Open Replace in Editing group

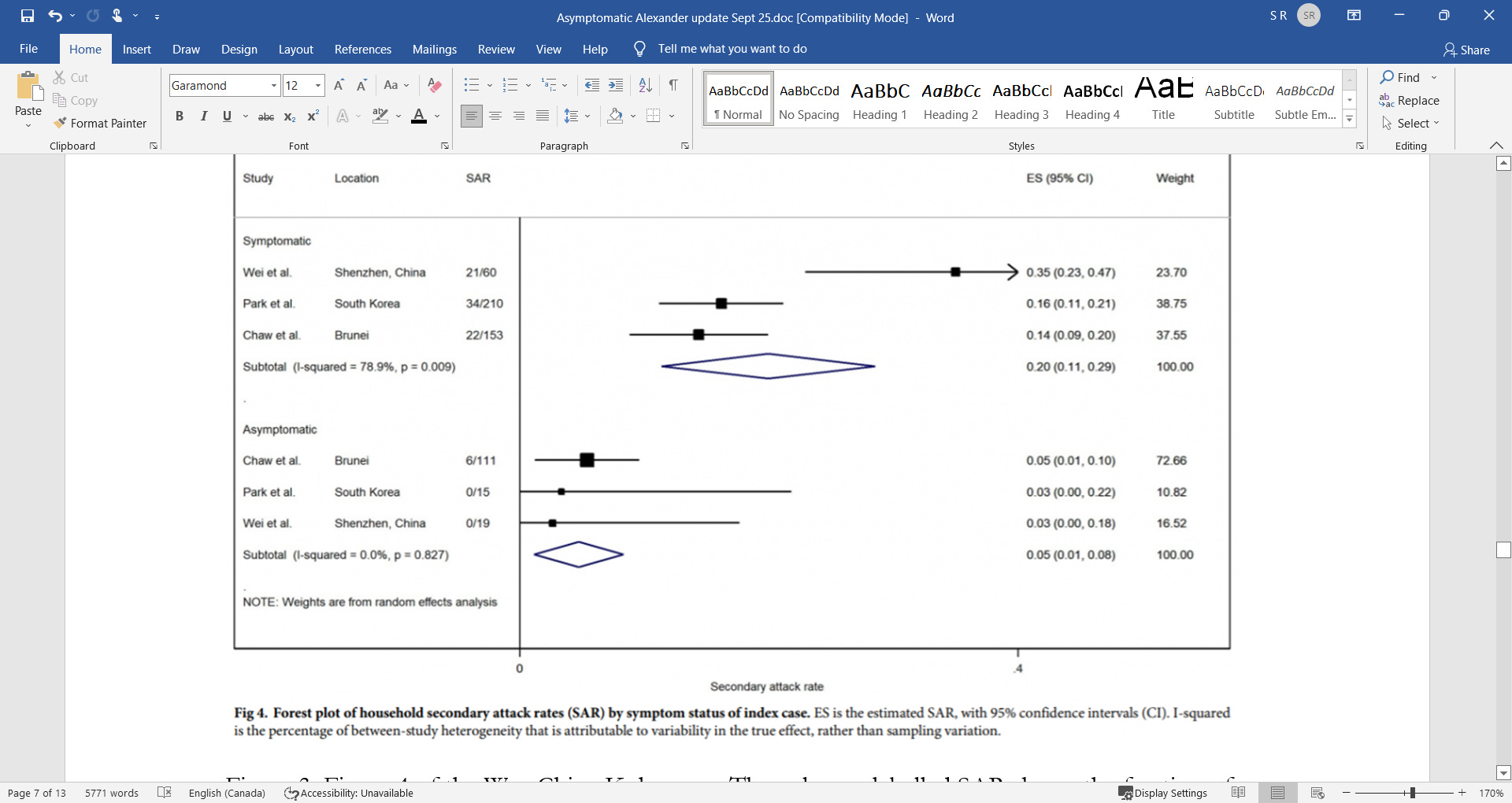click(x=1409, y=101)
